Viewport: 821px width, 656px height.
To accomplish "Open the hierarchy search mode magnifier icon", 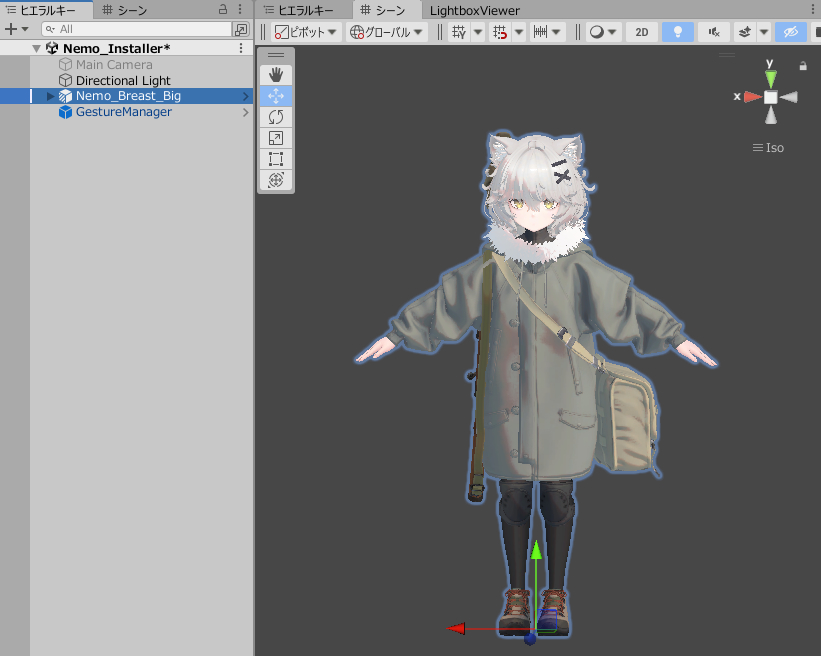I will [50, 29].
